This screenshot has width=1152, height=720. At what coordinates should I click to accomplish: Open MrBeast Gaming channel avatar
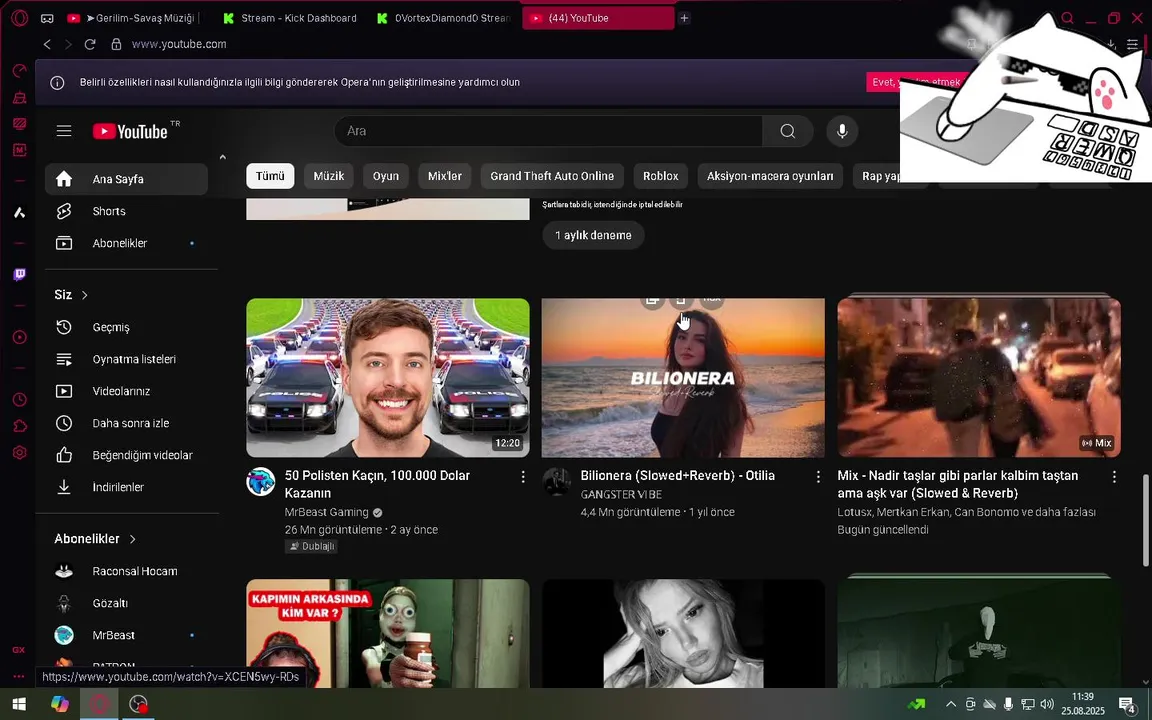261,482
